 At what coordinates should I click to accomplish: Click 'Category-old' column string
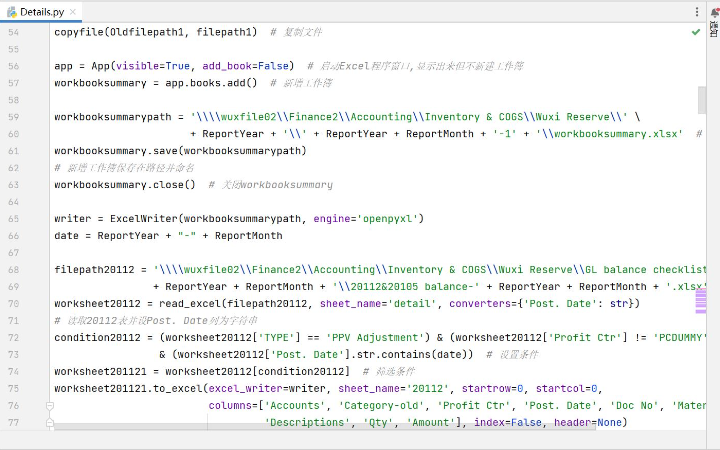[x=381, y=406]
